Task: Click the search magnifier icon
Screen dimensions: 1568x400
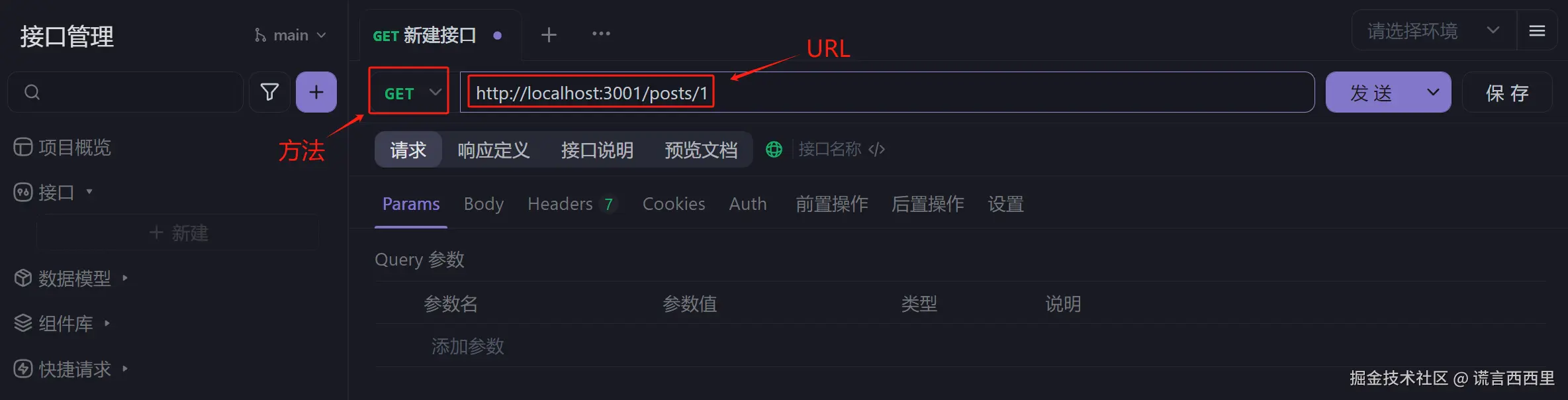Action: [x=32, y=92]
